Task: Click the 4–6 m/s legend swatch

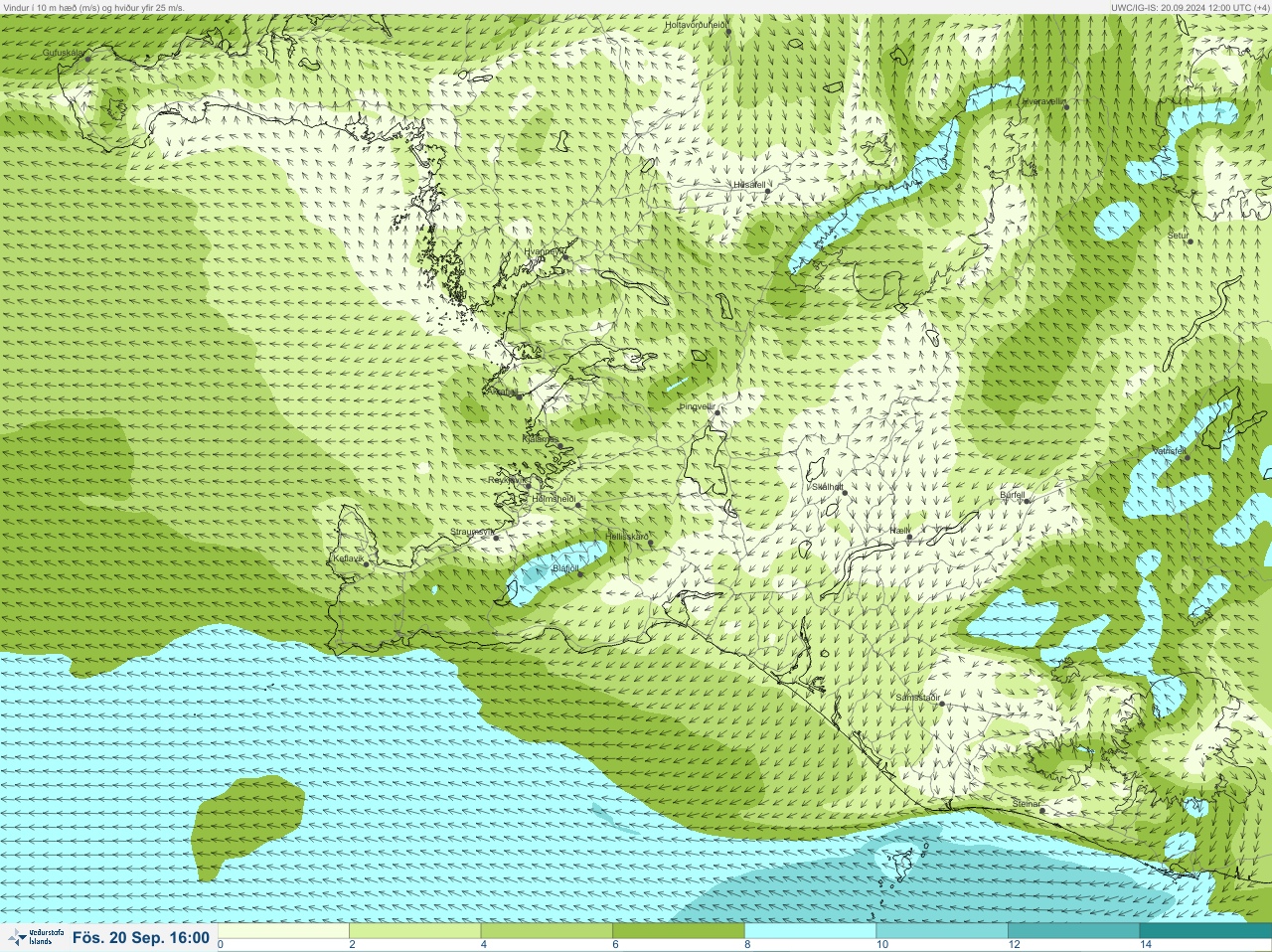Action: click(547, 931)
